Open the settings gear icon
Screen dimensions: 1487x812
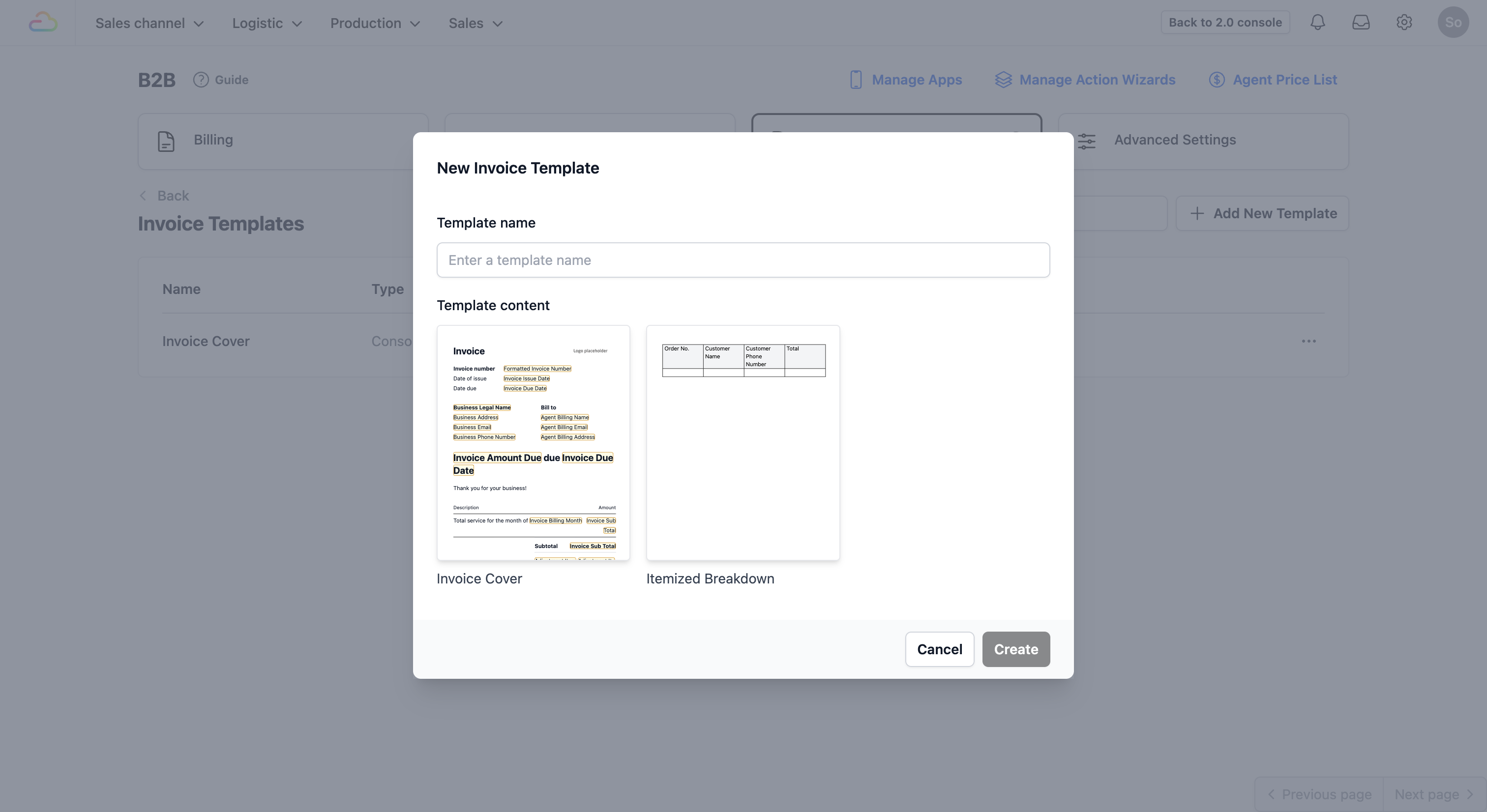(x=1404, y=23)
